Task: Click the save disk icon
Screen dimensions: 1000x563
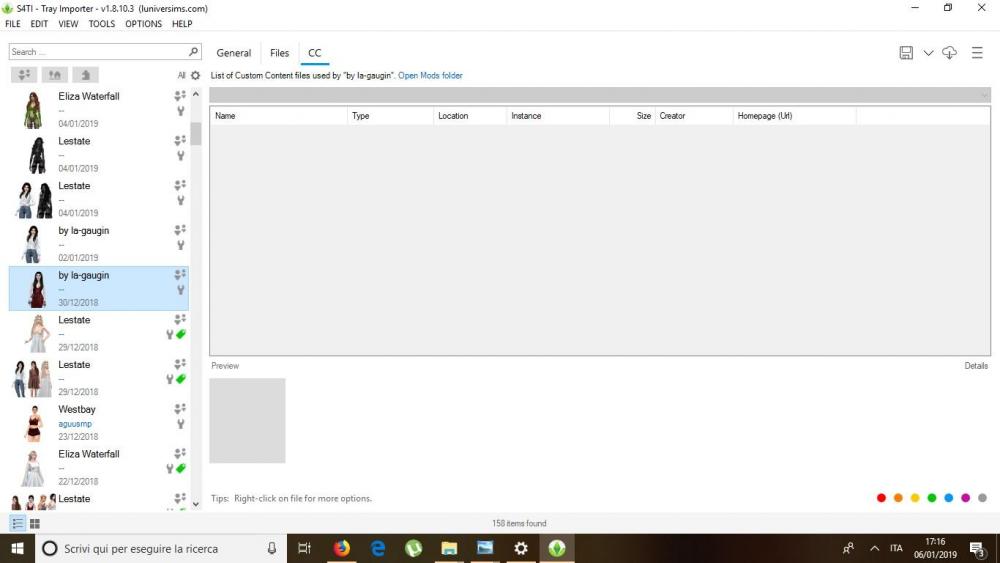Action: point(906,53)
